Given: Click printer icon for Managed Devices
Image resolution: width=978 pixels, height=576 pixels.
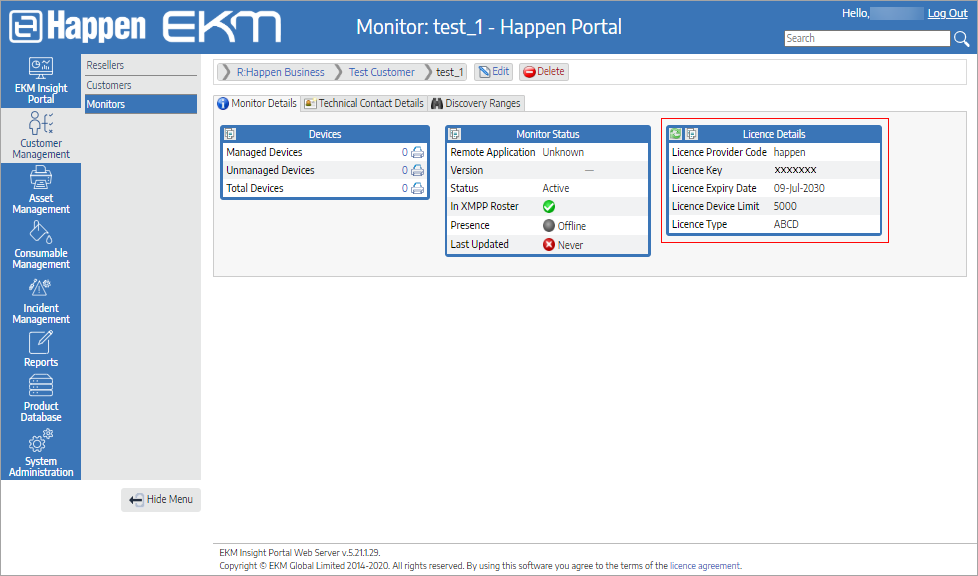Looking at the screenshot, I should [417, 152].
